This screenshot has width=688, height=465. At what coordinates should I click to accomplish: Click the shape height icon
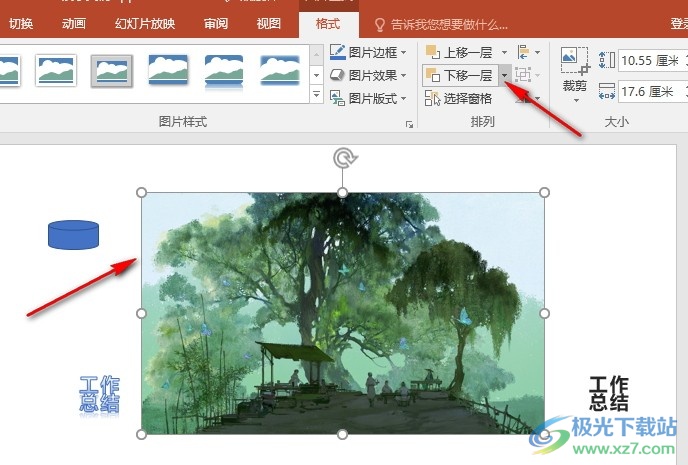click(607, 60)
